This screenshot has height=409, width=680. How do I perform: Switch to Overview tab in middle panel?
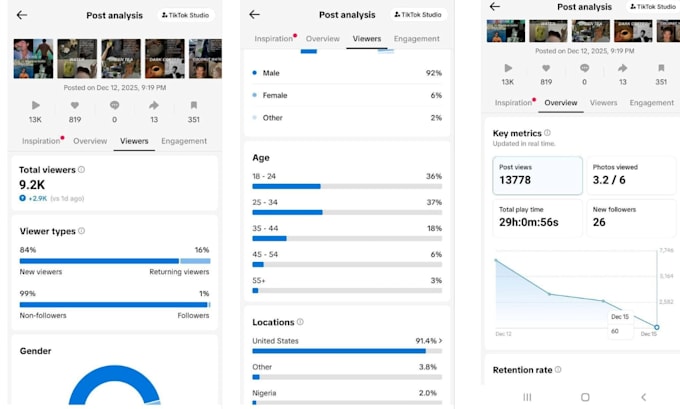click(x=323, y=39)
